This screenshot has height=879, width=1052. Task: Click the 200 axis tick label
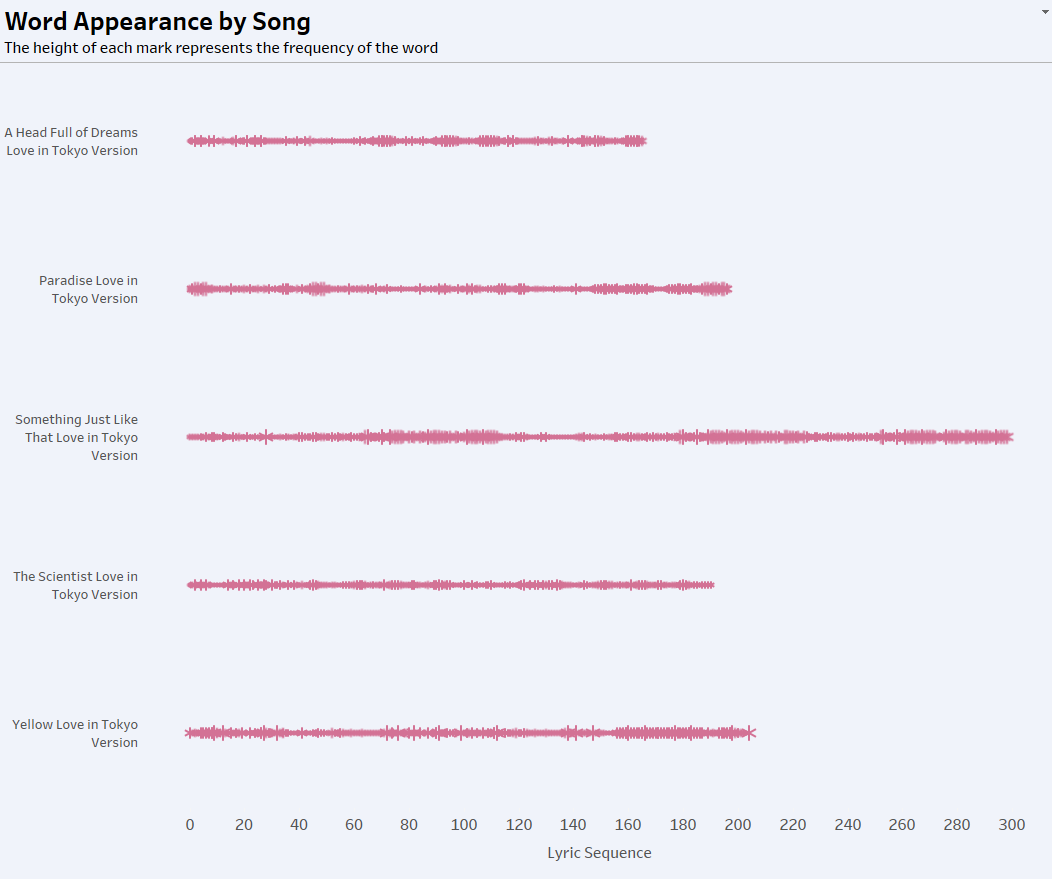[x=738, y=825]
